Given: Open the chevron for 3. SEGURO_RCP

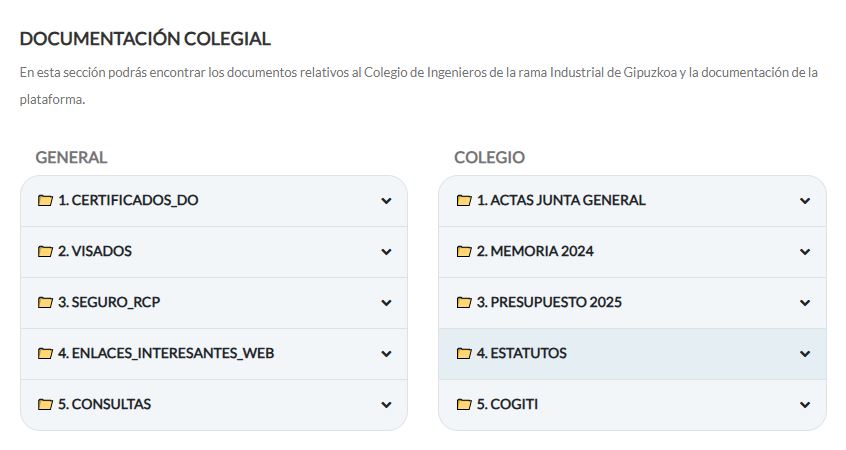Looking at the screenshot, I should [386, 303].
